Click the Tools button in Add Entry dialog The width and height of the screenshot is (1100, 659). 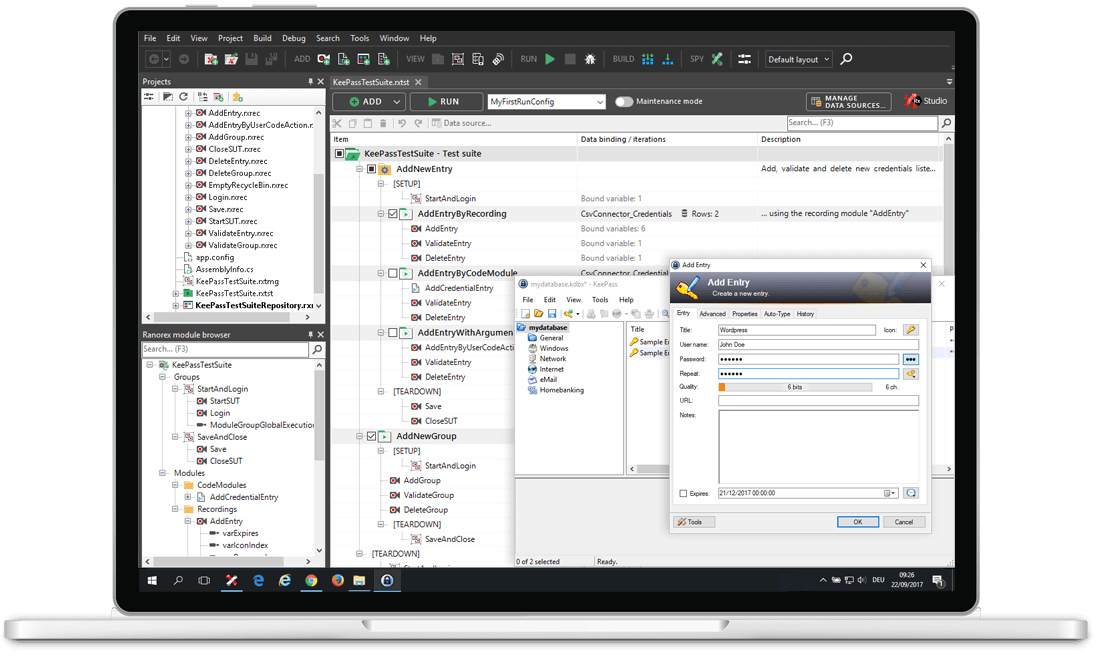pyautogui.click(x=694, y=522)
